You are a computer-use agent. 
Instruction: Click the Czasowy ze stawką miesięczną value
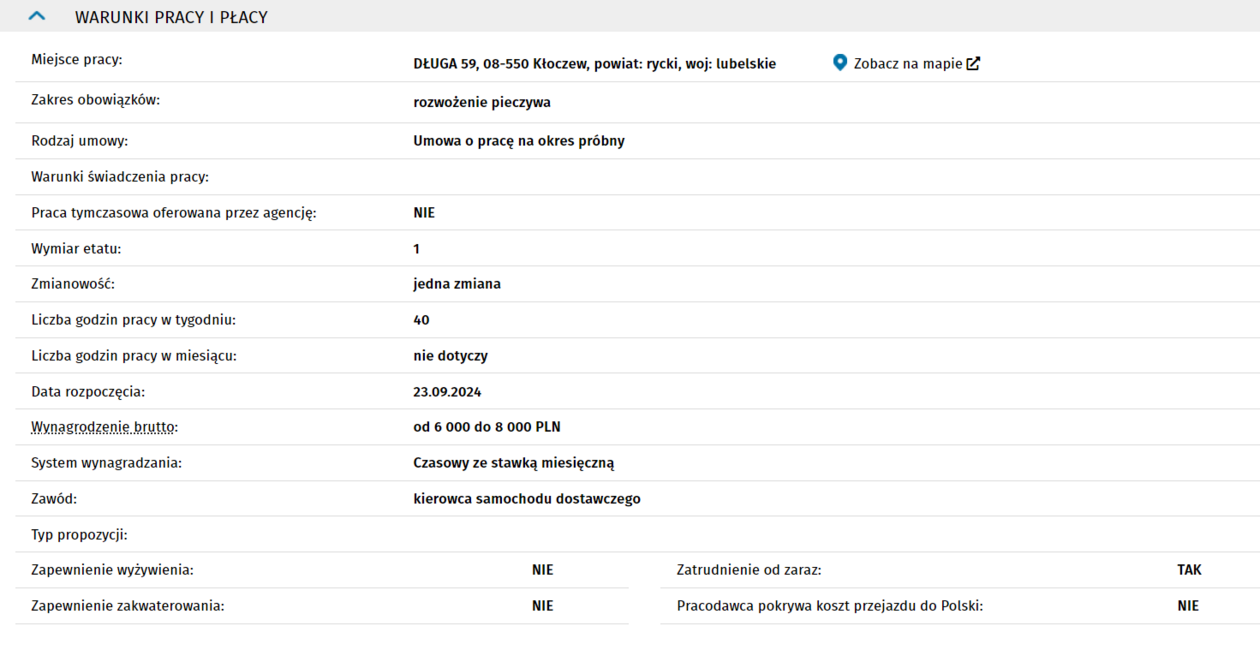(513, 463)
